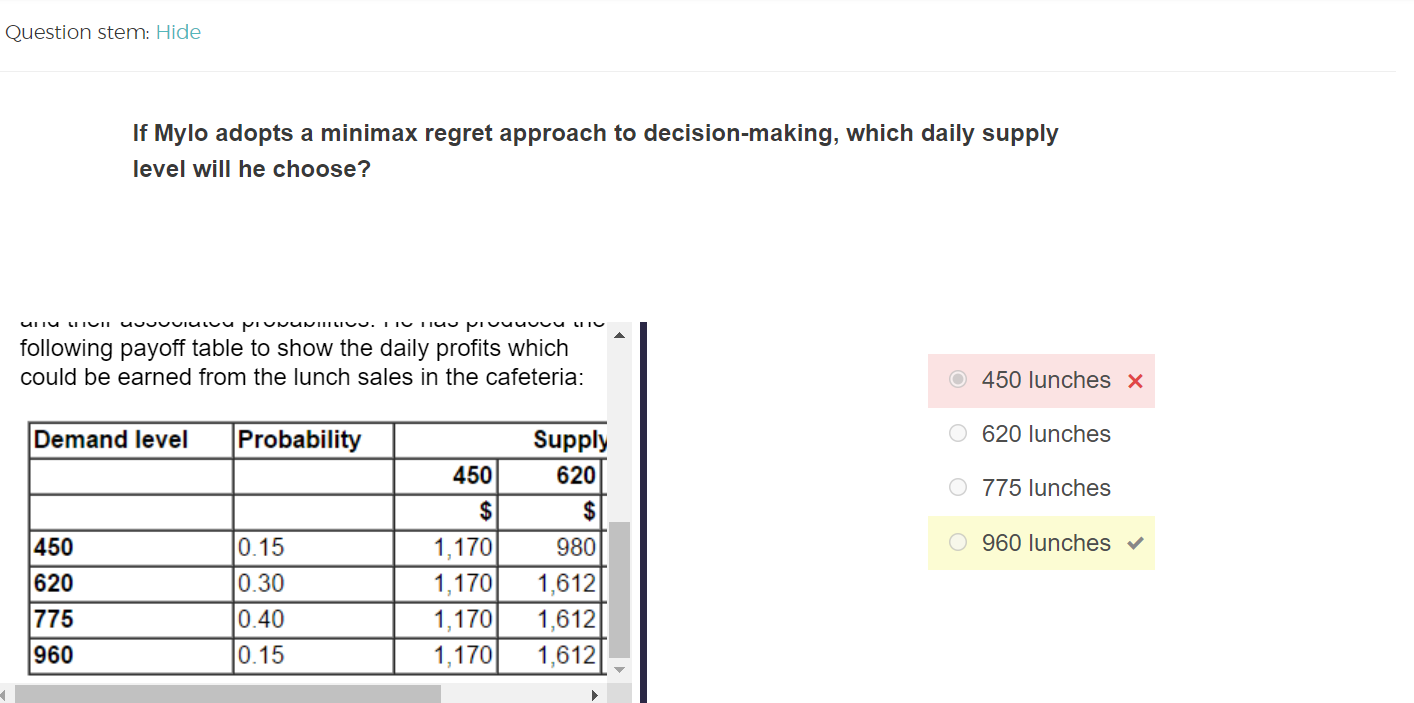
Task: Click the vertical scrollbar thumb of the passage
Action: tap(620, 588)
